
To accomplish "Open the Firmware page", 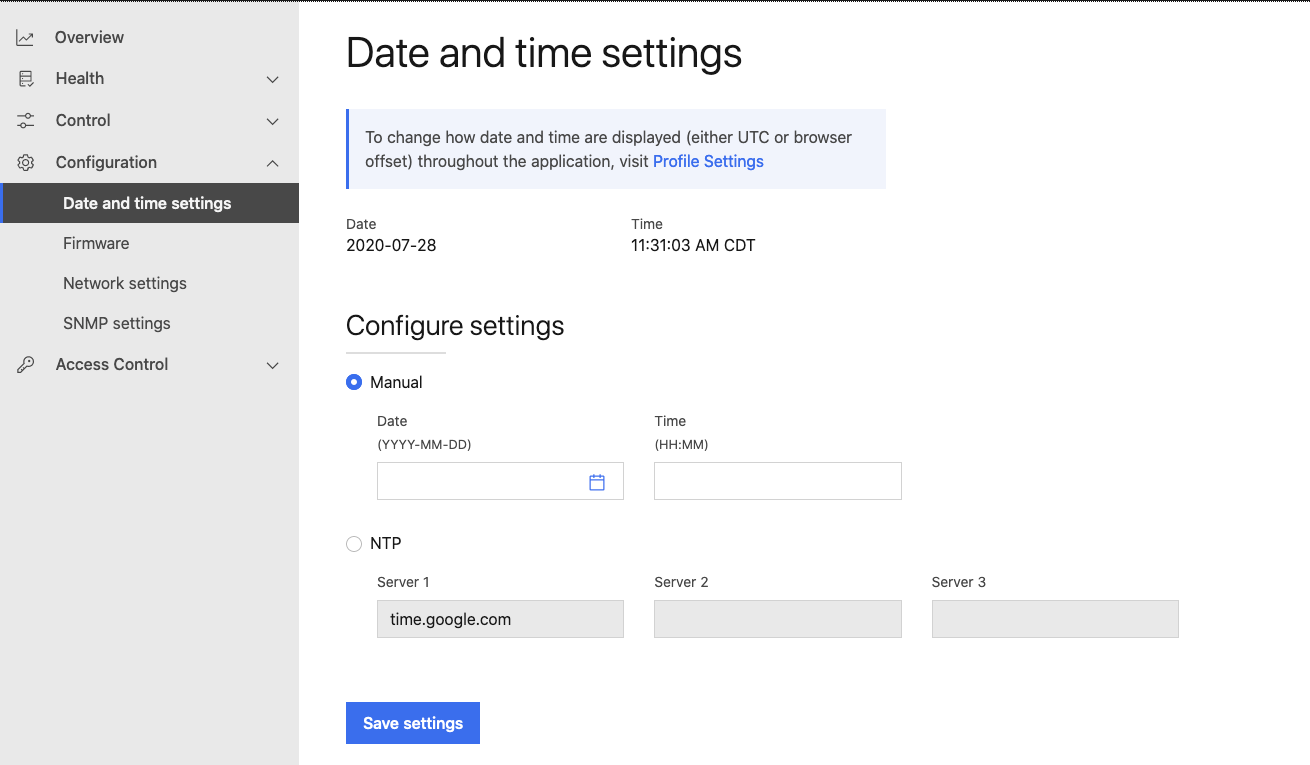I will [x=96, y=243].
